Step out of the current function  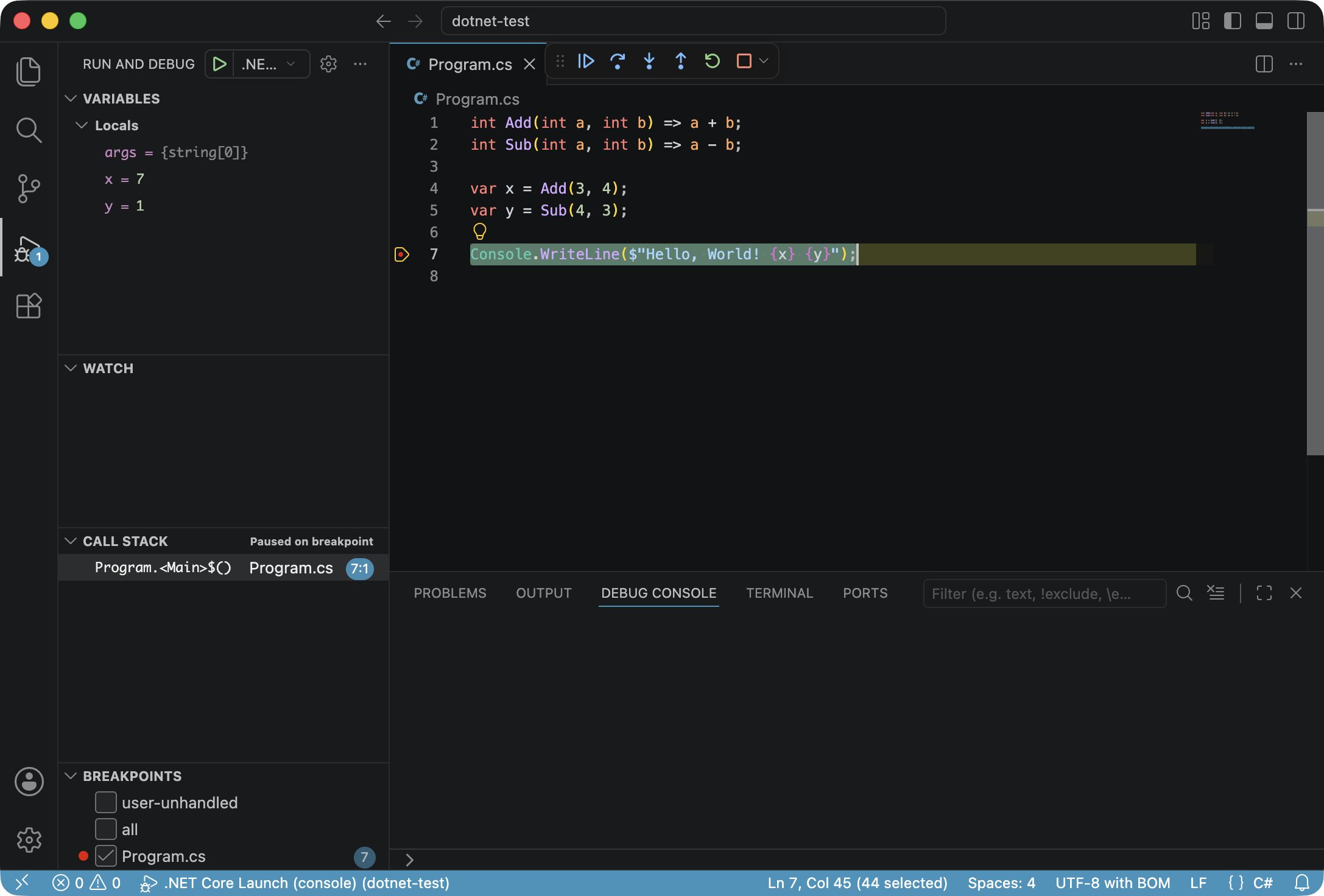[681, 61]
